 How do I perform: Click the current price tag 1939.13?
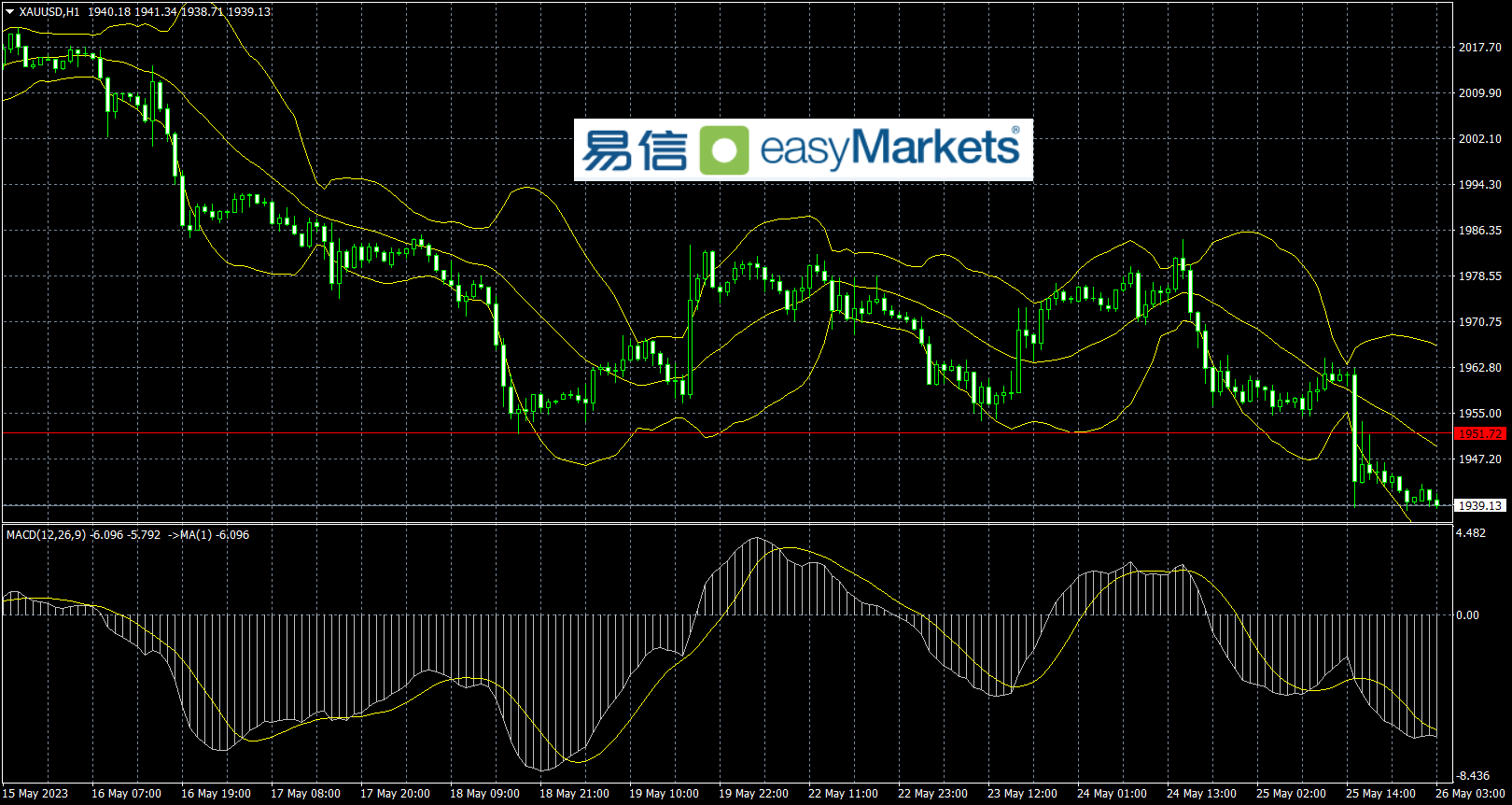pyautogui.click(x=1480, y=505)
